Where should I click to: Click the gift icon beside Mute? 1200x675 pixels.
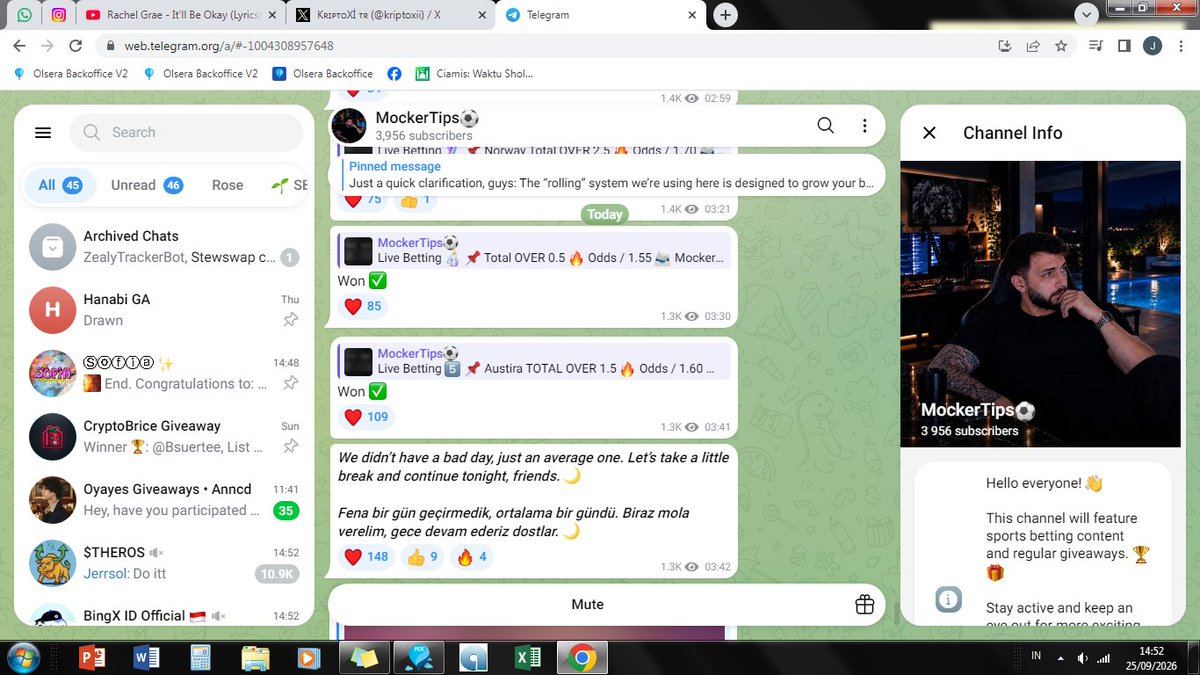pyautogui.click(x=864, y=604)
